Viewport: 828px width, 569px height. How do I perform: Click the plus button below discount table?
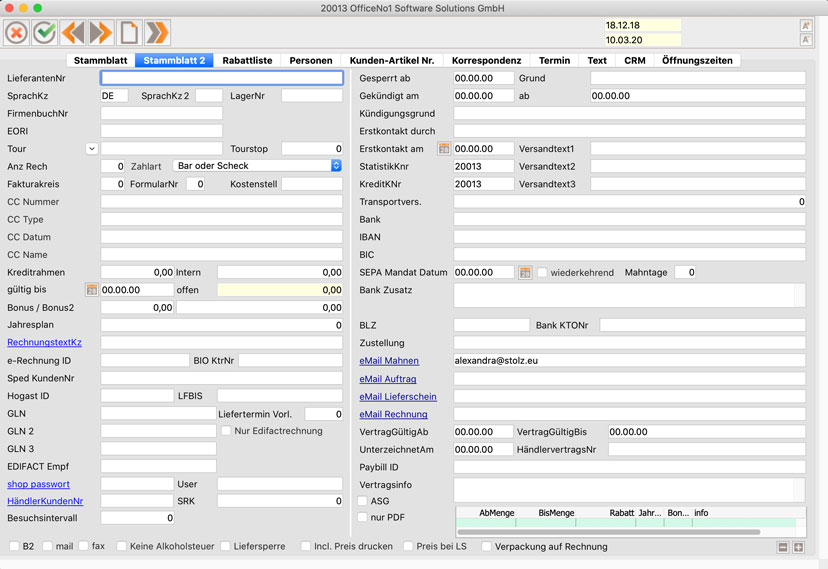point(798,547)
